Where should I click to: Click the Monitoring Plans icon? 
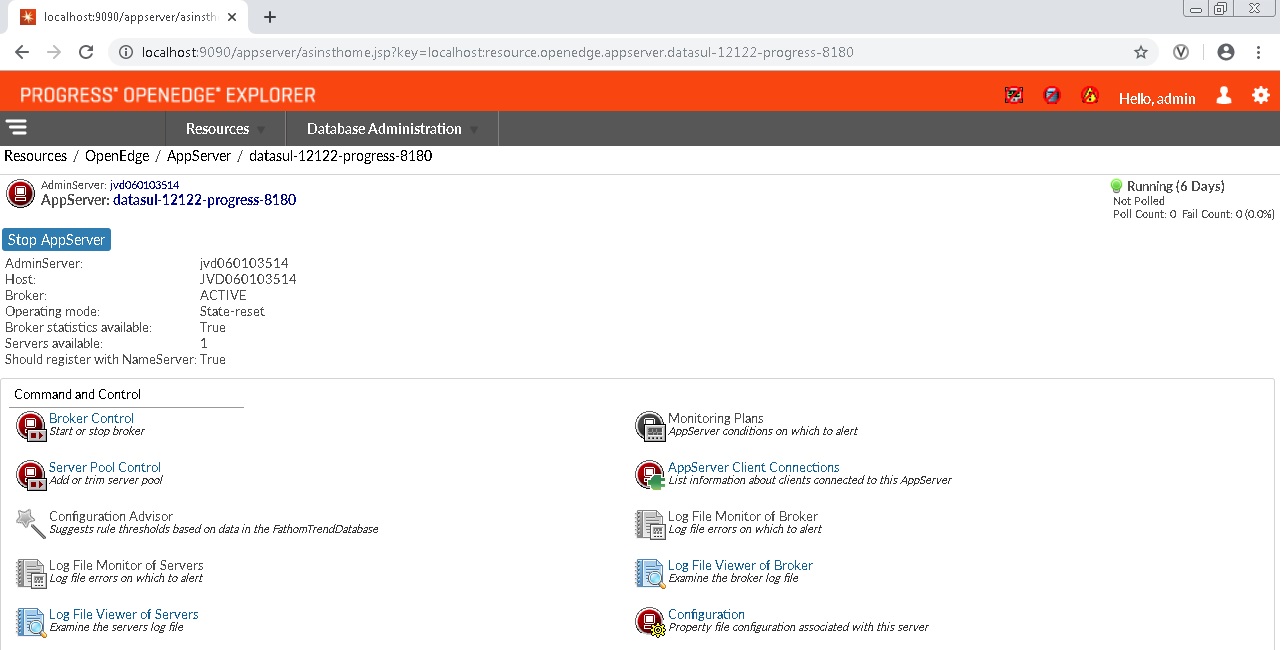point(650,426)
